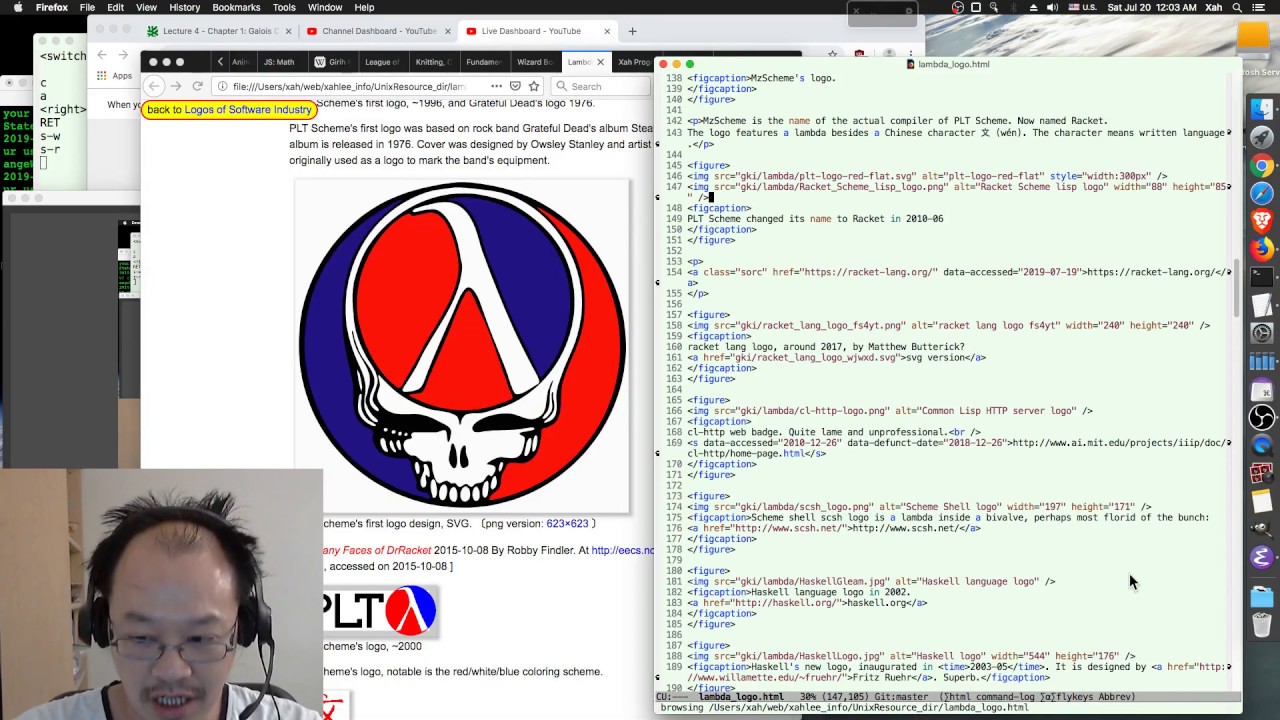The width and height of the screenshot is (1280, 720).
Task: Close the Live Dashboard Chrome tab
Action: pyautogui.click(x=607, y=31)
